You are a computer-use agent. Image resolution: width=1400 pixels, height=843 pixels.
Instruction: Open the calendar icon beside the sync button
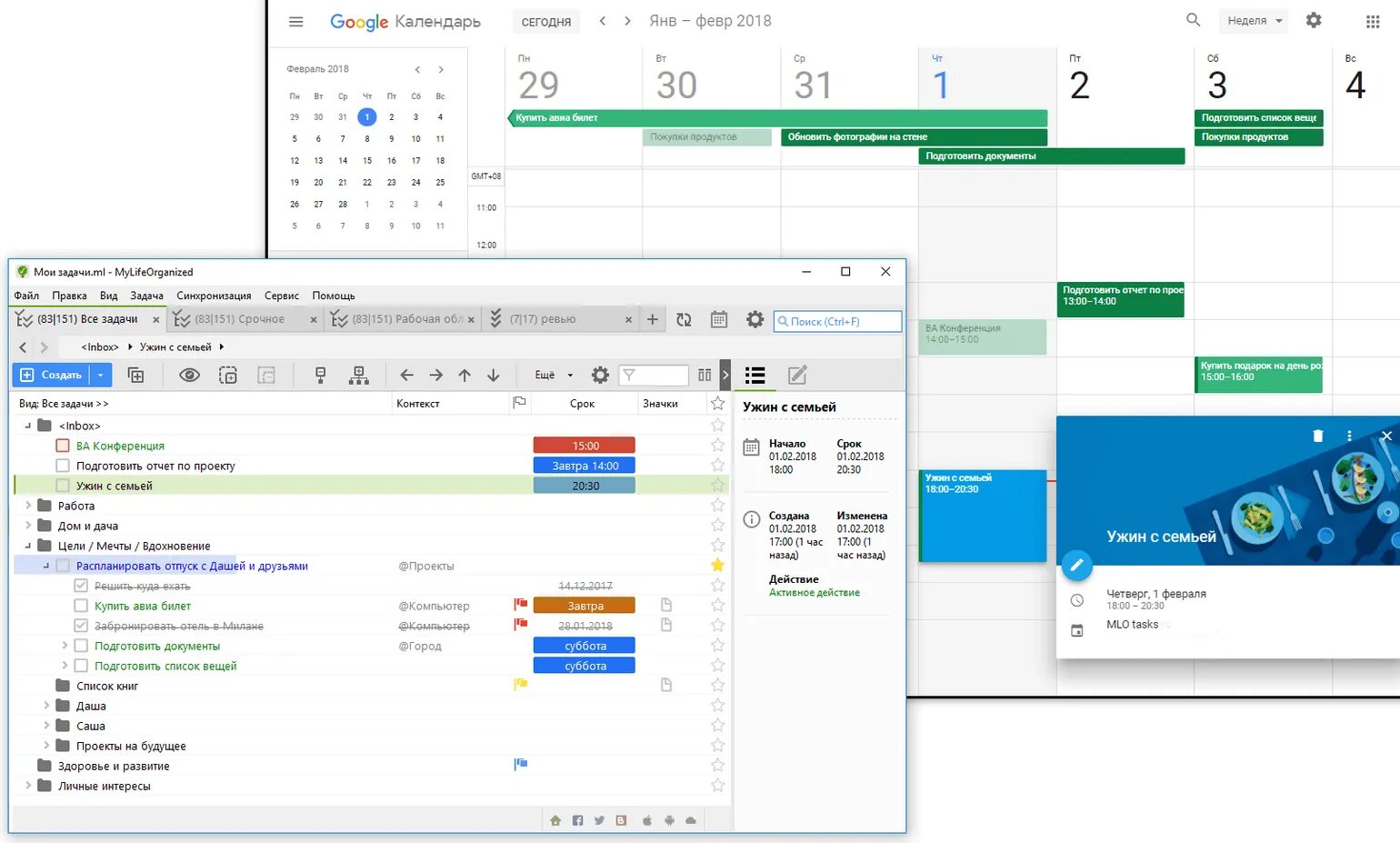[719, 319]
